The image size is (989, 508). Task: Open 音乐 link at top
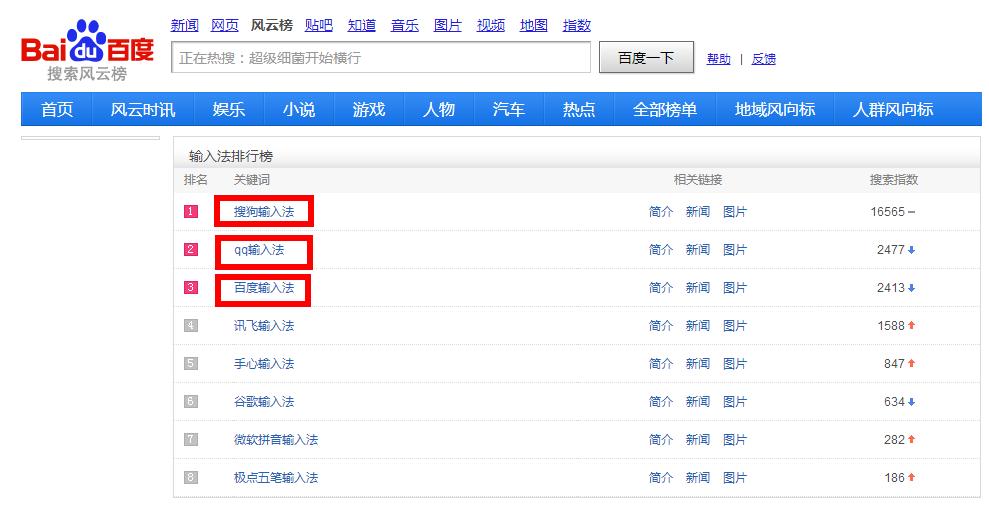(x=404, y=25)
